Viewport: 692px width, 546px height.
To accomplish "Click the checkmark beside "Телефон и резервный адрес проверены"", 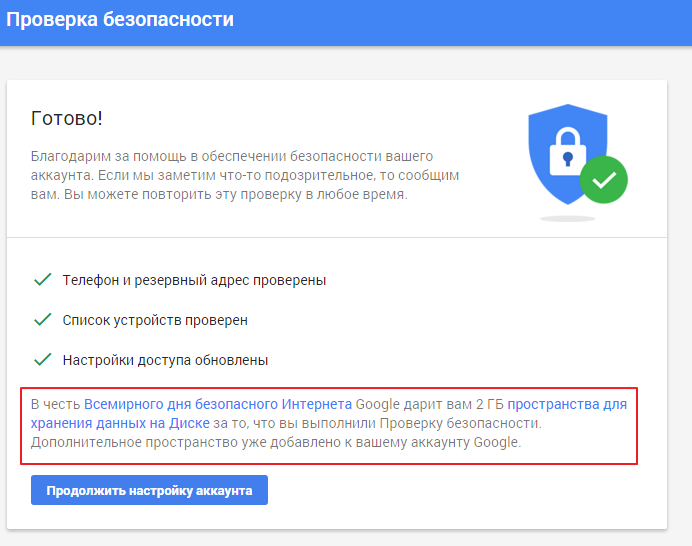I will click(43, 279).
